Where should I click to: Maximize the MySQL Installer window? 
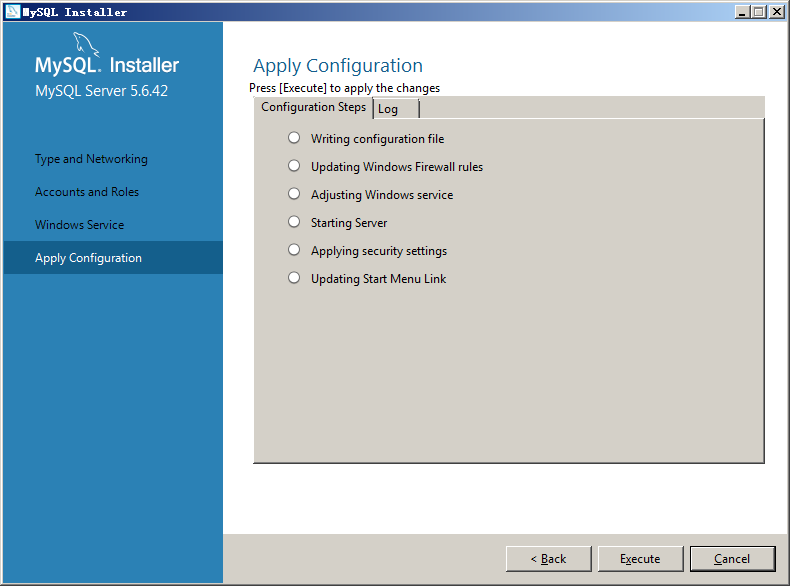coord(758,12)
